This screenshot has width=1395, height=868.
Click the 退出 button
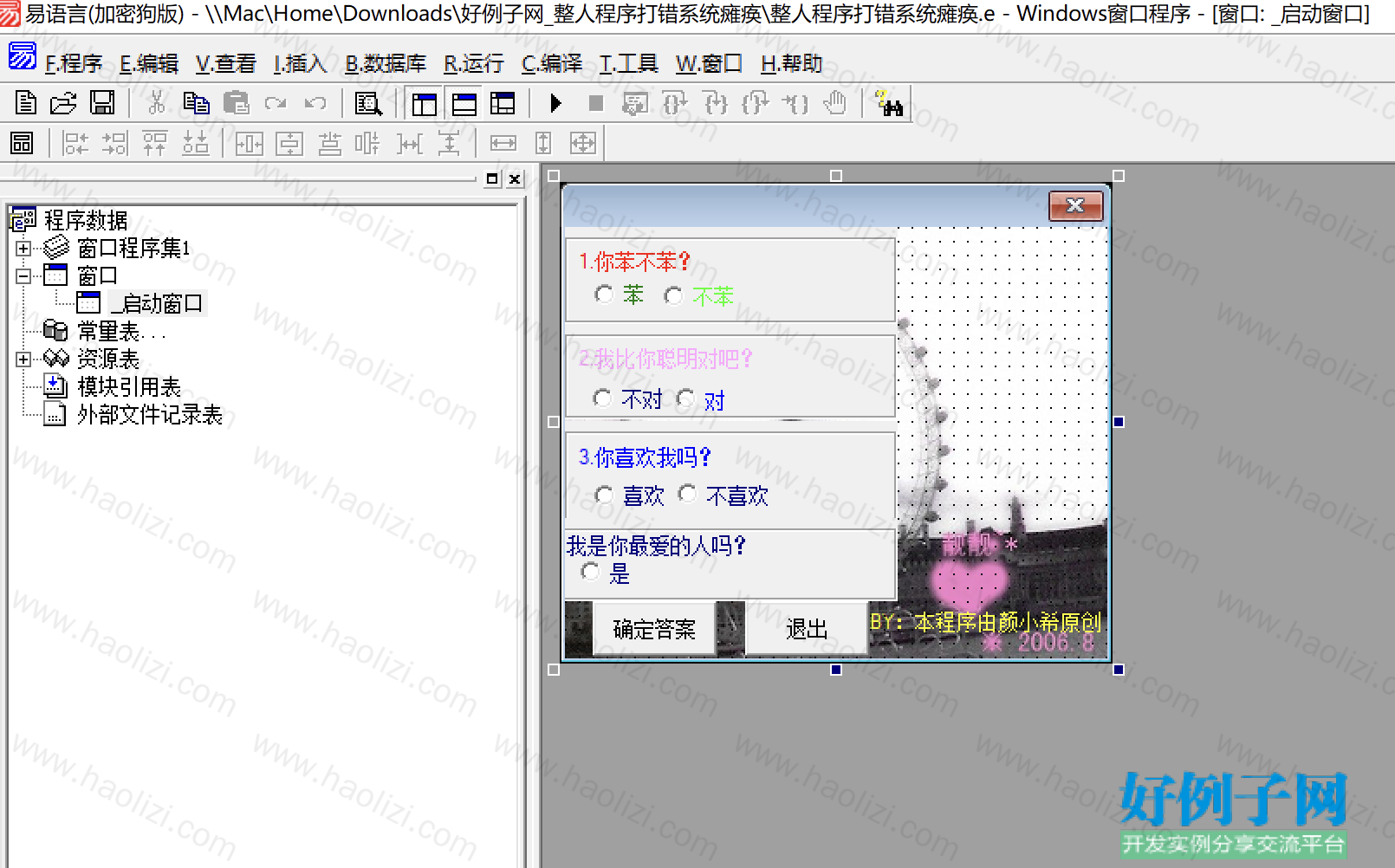click(806, 629)
